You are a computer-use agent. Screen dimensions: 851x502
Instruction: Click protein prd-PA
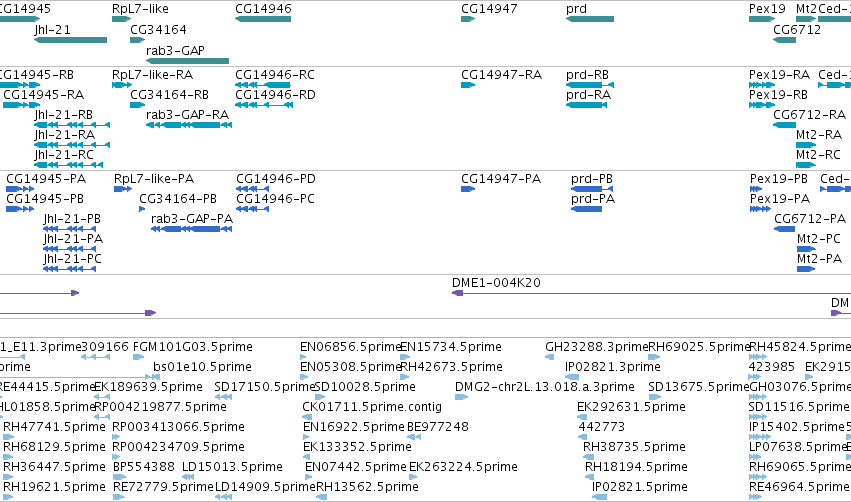tap(586, 209)
